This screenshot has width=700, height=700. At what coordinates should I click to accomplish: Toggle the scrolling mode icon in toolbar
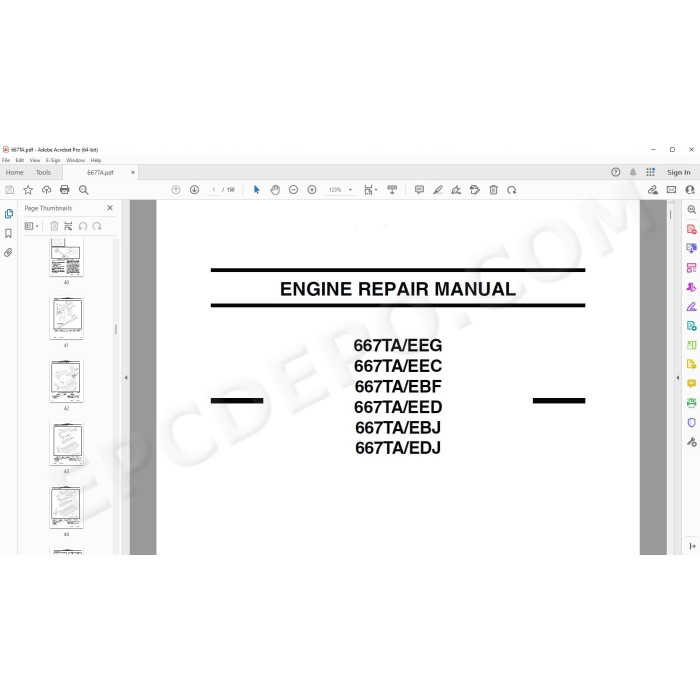pos(392,190)
